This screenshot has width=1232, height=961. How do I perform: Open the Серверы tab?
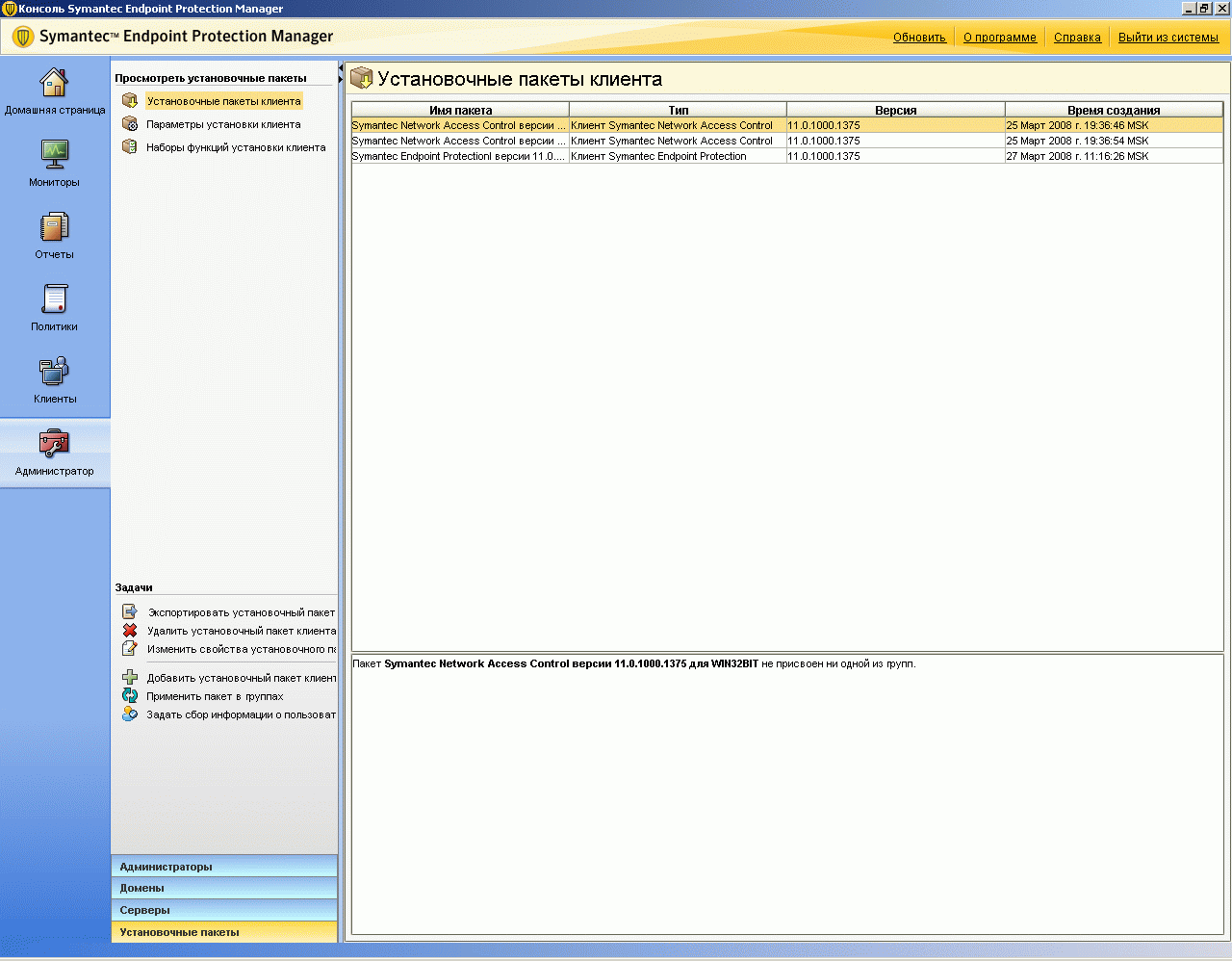pyautogui.click(x=224, y=910)
